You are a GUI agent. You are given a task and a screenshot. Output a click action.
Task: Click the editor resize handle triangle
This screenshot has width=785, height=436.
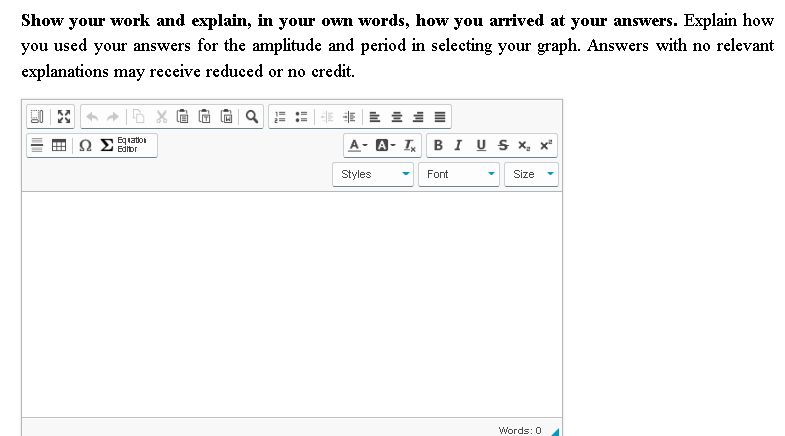click(x=555, y=431)
